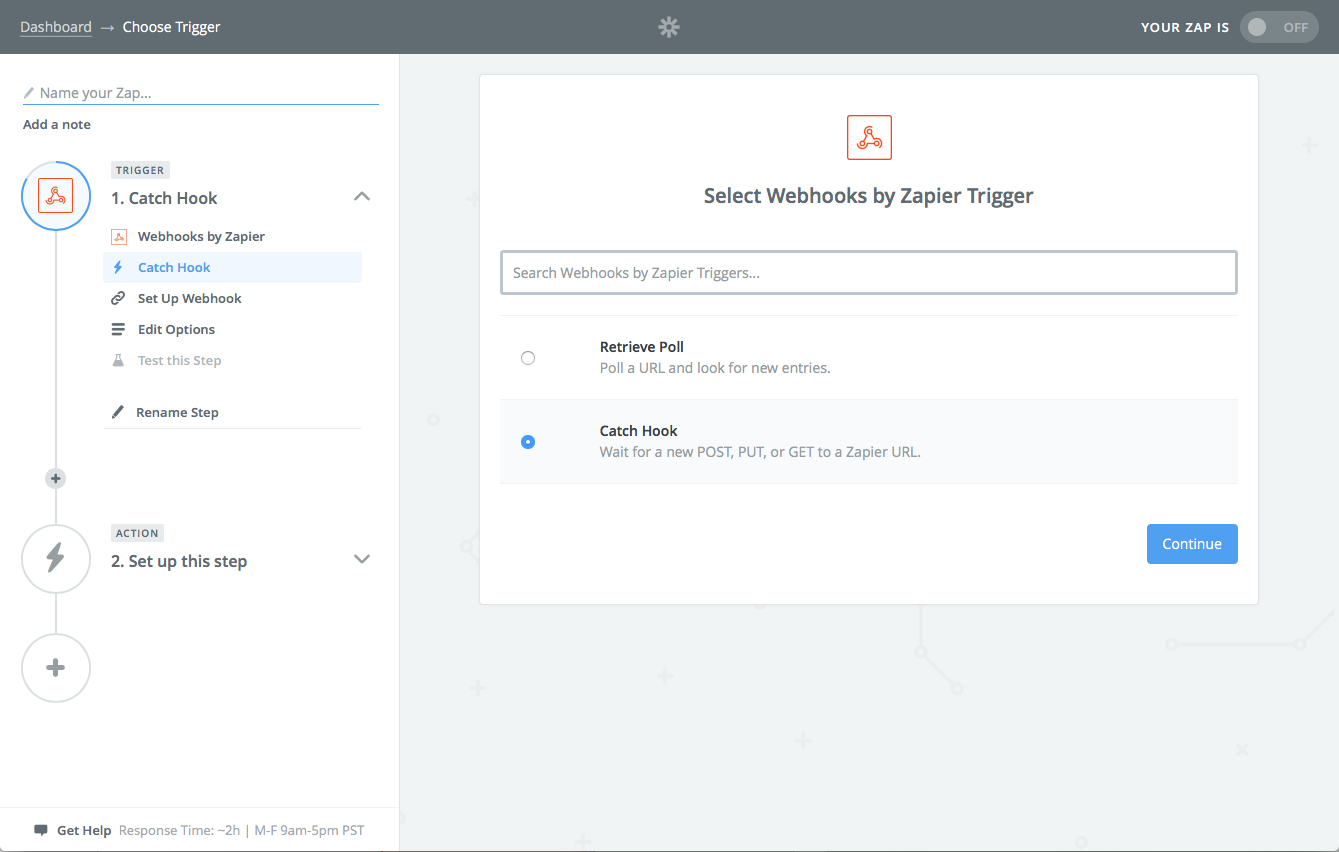Screen dimensions: 1339x852
Task: Click 'Wait for a new POST, PUT, or GET' text
Action: click(760, 452)
